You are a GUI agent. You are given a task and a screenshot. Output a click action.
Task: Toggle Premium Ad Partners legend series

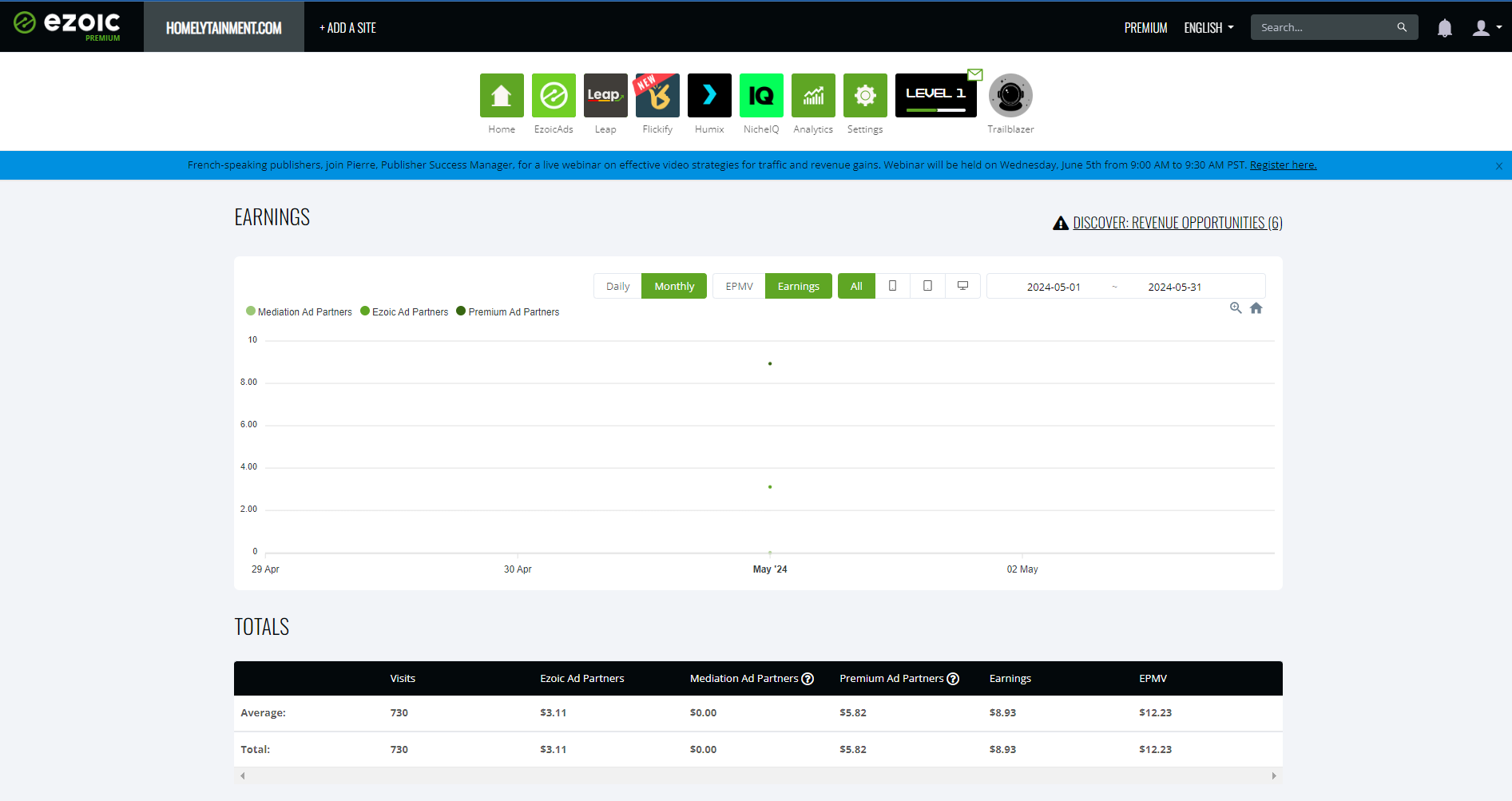[508, 312]
